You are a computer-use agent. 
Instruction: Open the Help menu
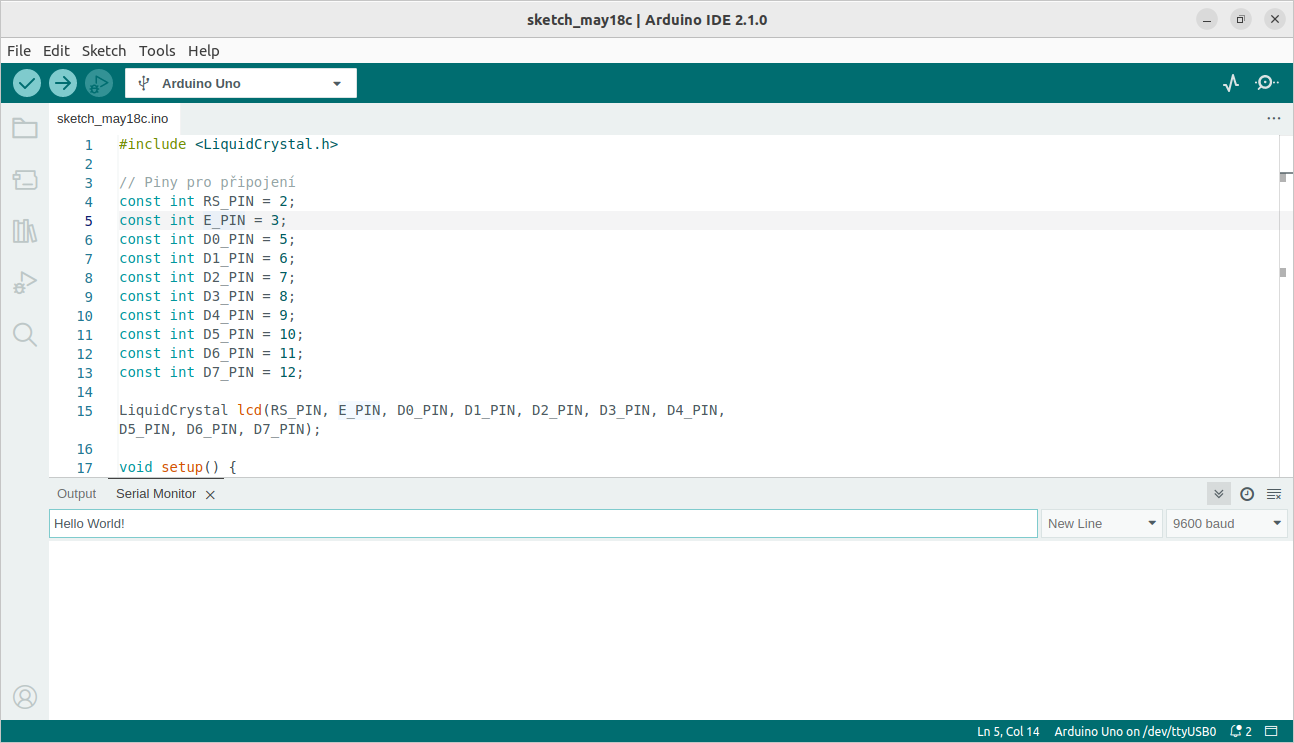pos(203,51)
